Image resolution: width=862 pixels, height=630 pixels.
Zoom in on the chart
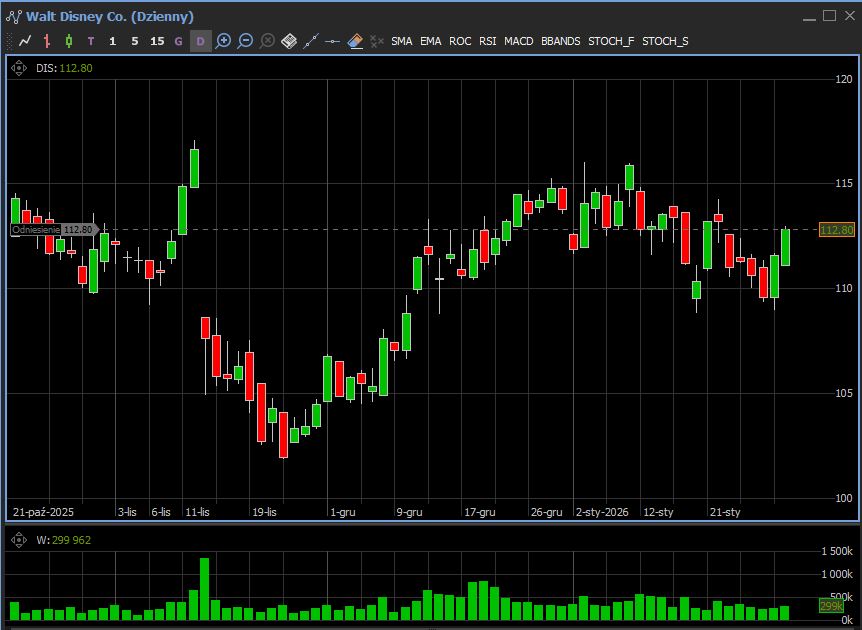(223, 41)
